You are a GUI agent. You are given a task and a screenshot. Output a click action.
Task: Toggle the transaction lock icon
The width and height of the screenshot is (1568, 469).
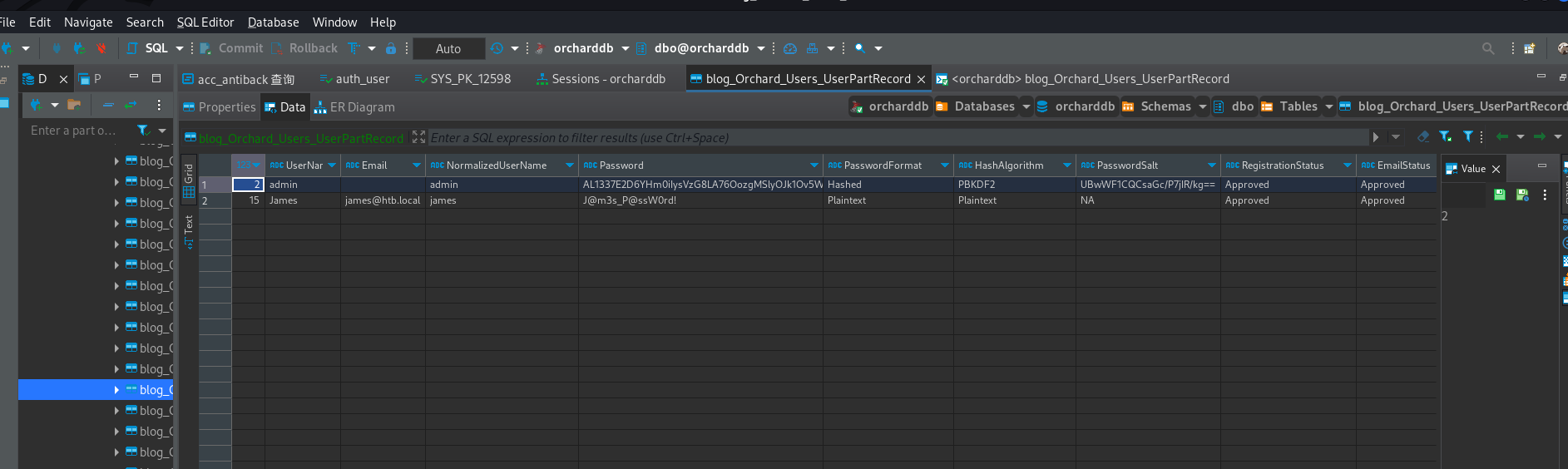click(x=390, y=48)
